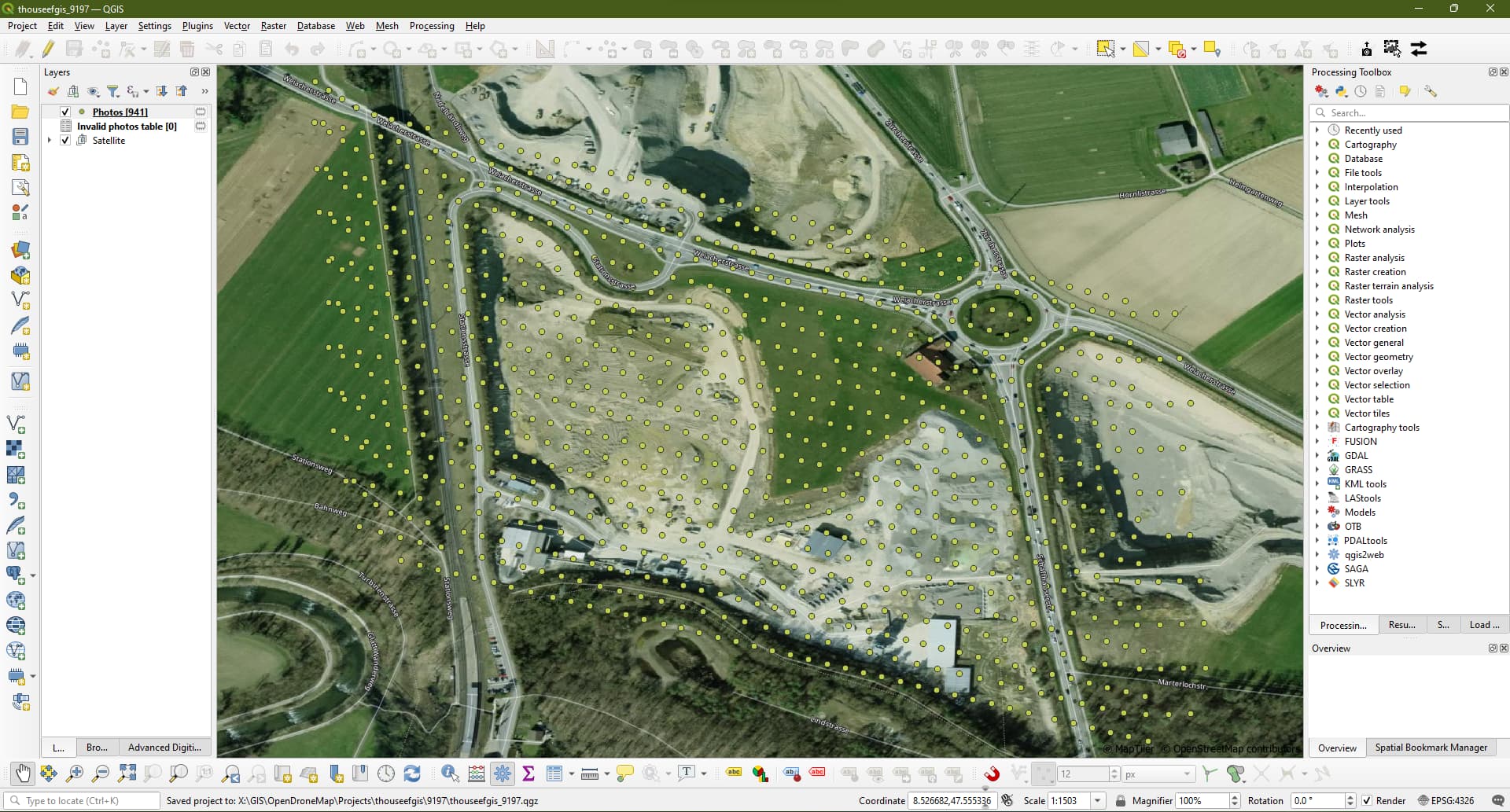Click the Refresh map icon
Image resolution: width=1510 pixels, height=812 pixels.
[x=412, y=773]
